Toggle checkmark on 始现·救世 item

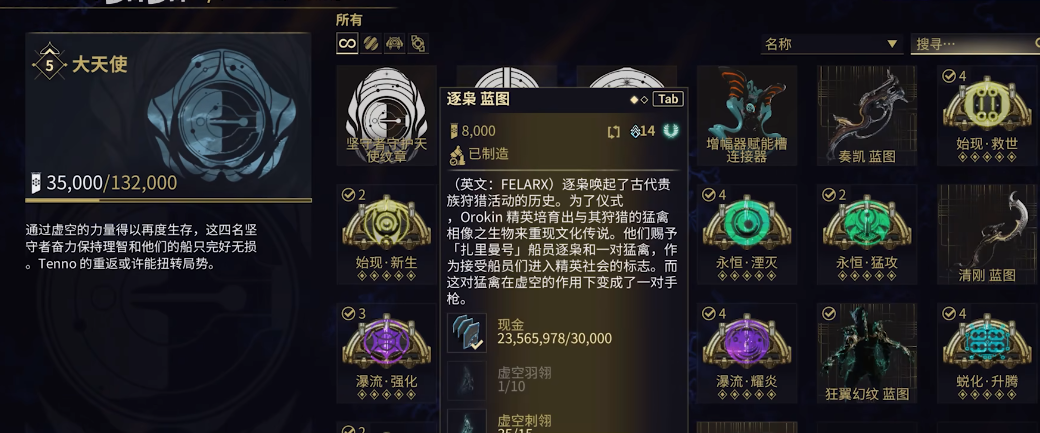[949, 76]
